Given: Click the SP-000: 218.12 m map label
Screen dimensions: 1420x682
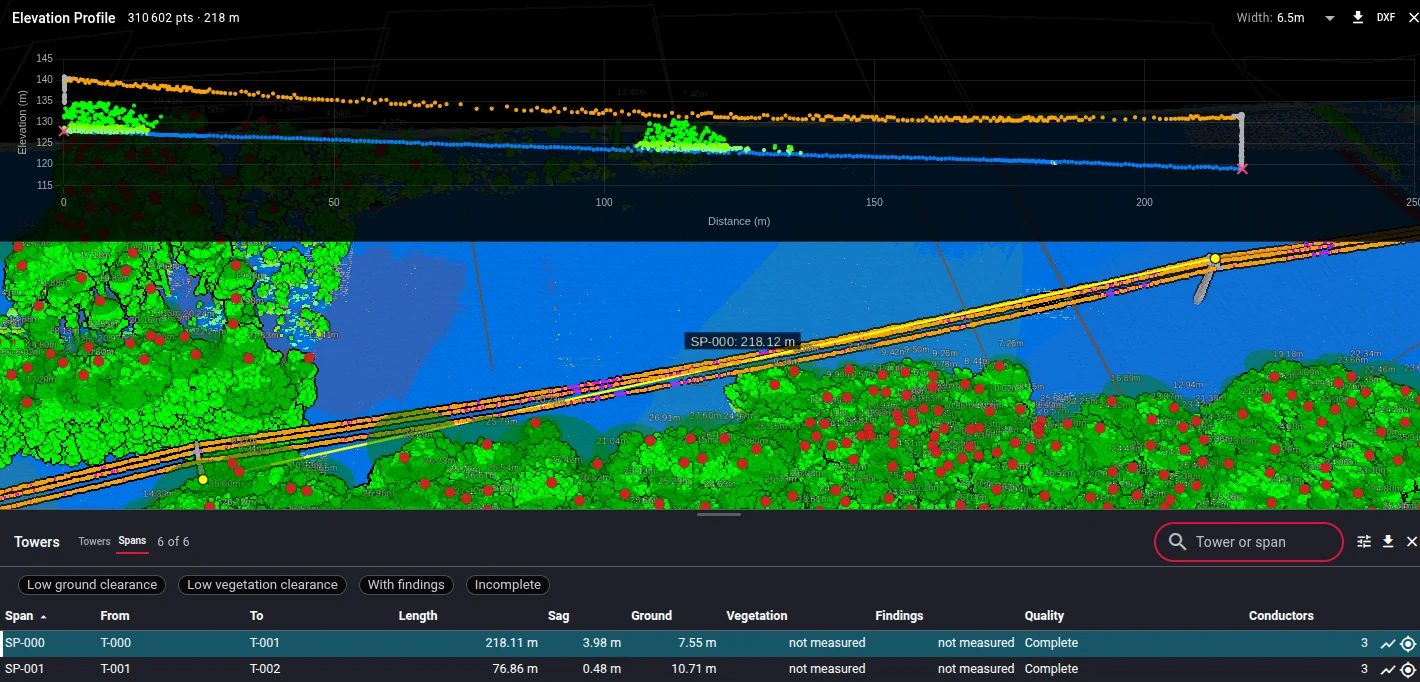Looking at the screenshot, I should (742, 342).
